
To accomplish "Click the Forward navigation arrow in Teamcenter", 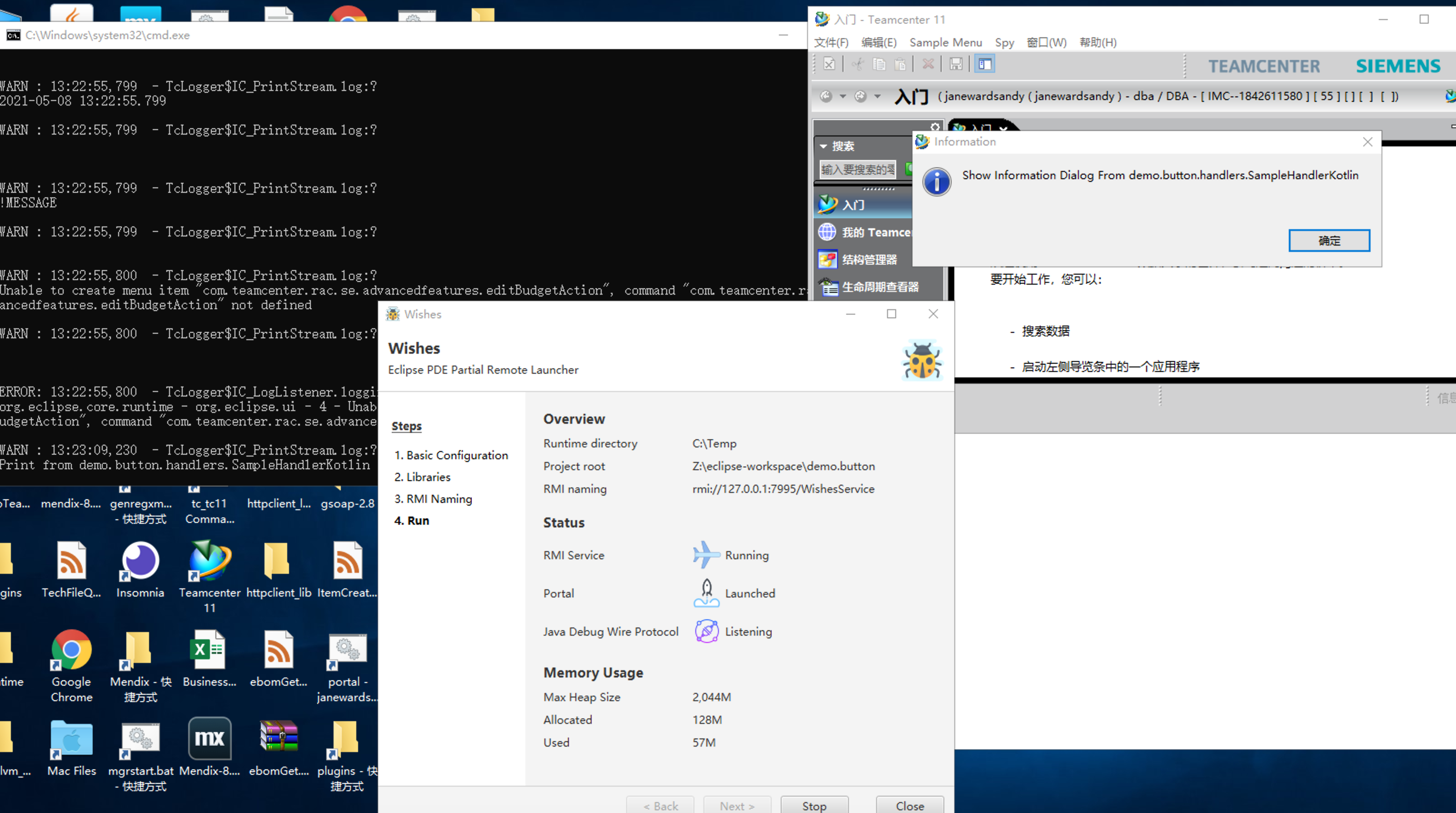I will [860, 96].
